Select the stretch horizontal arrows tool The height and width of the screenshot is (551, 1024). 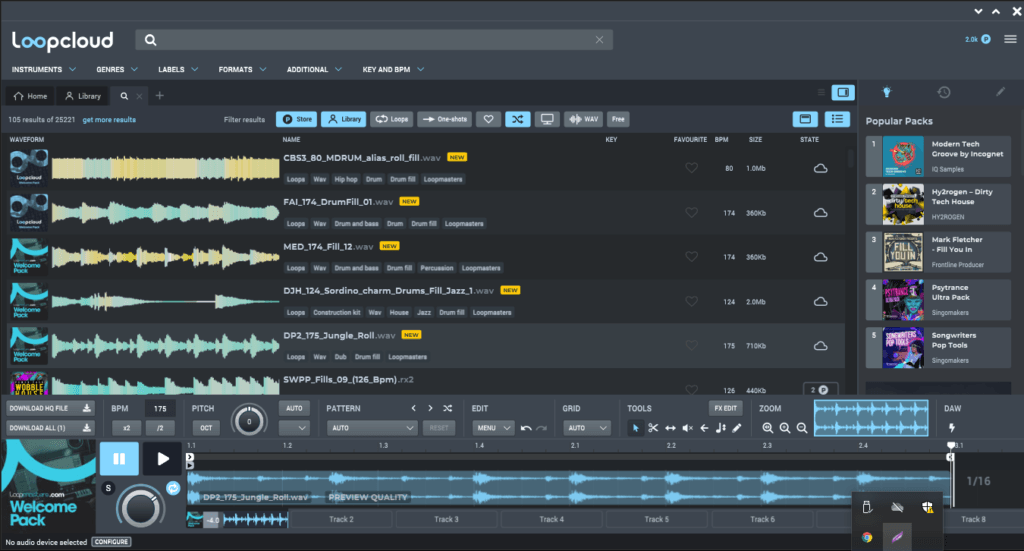[670, 428]
